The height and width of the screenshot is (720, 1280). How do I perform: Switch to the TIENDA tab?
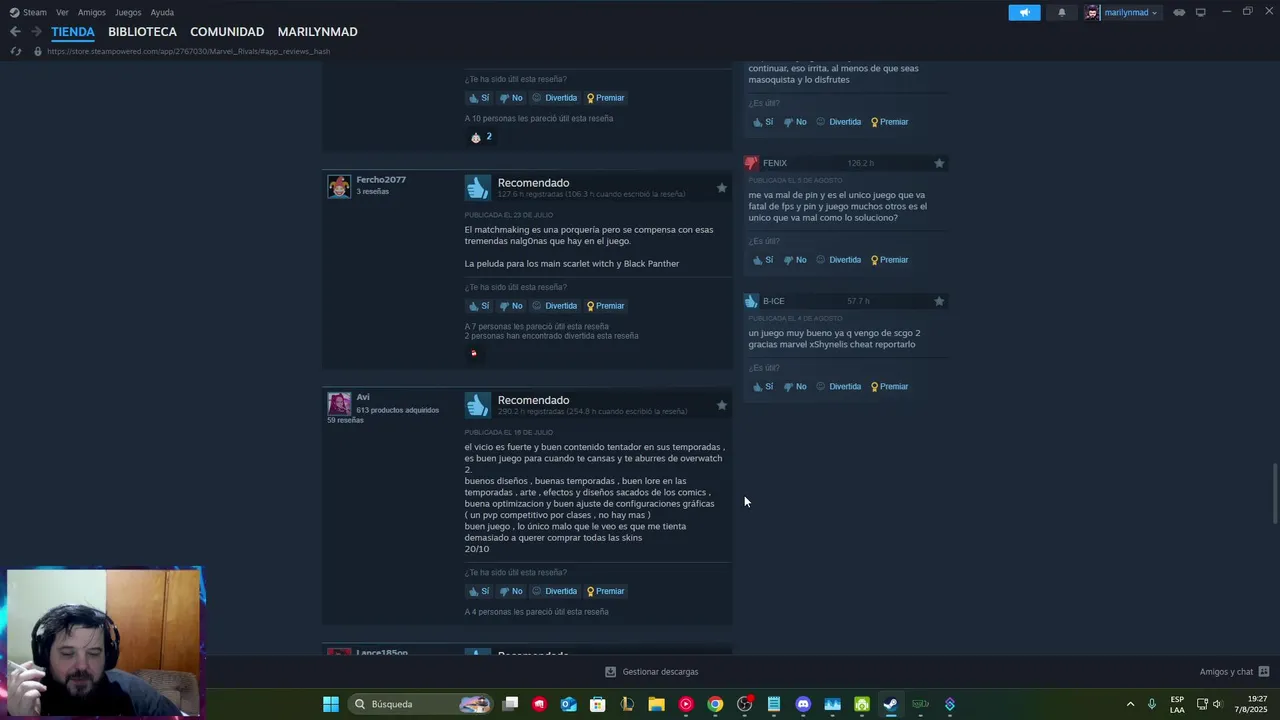click(73, 32)
